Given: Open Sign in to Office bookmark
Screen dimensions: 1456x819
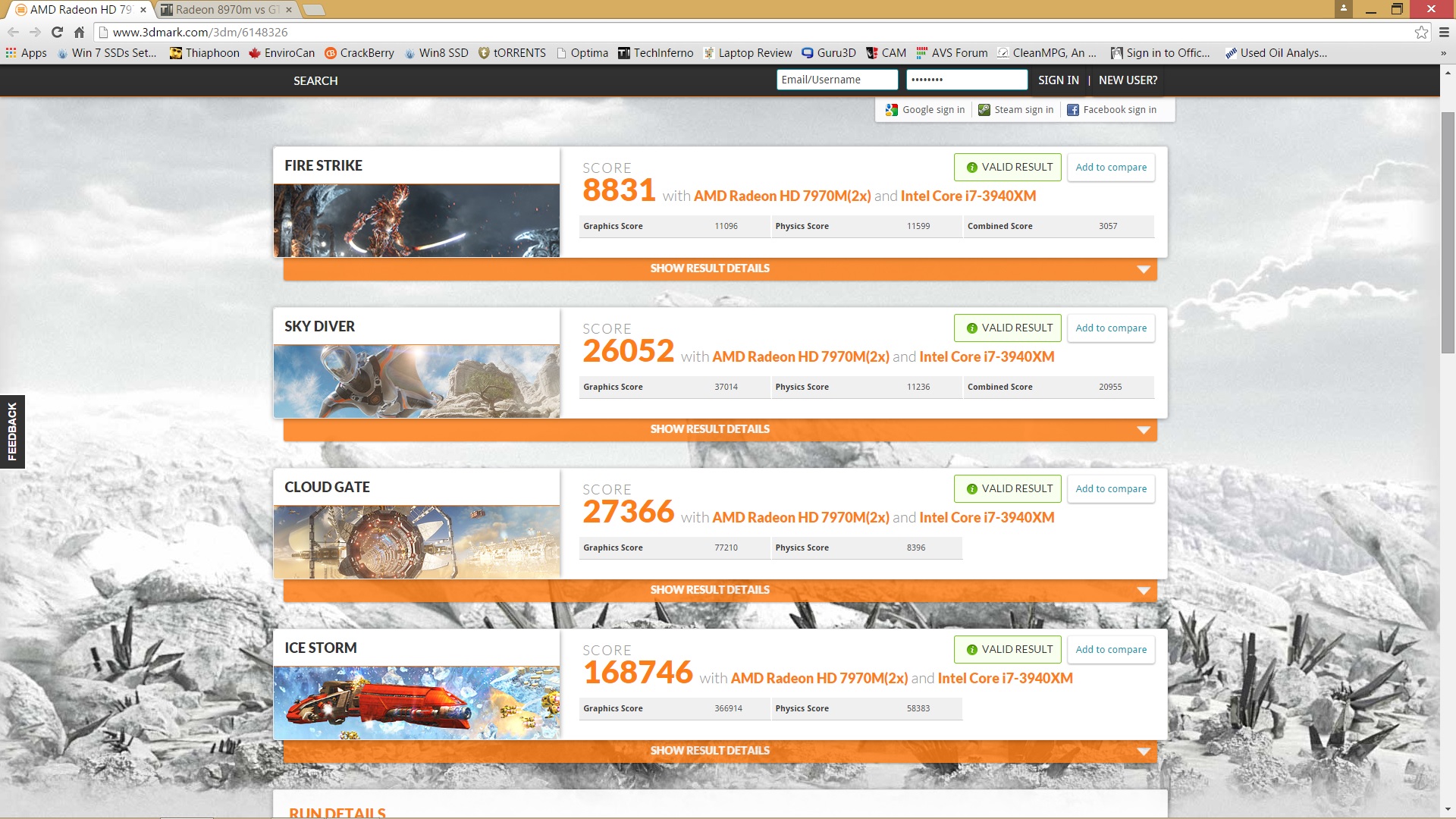Looking at the screenshot, I should [1160, 53].
